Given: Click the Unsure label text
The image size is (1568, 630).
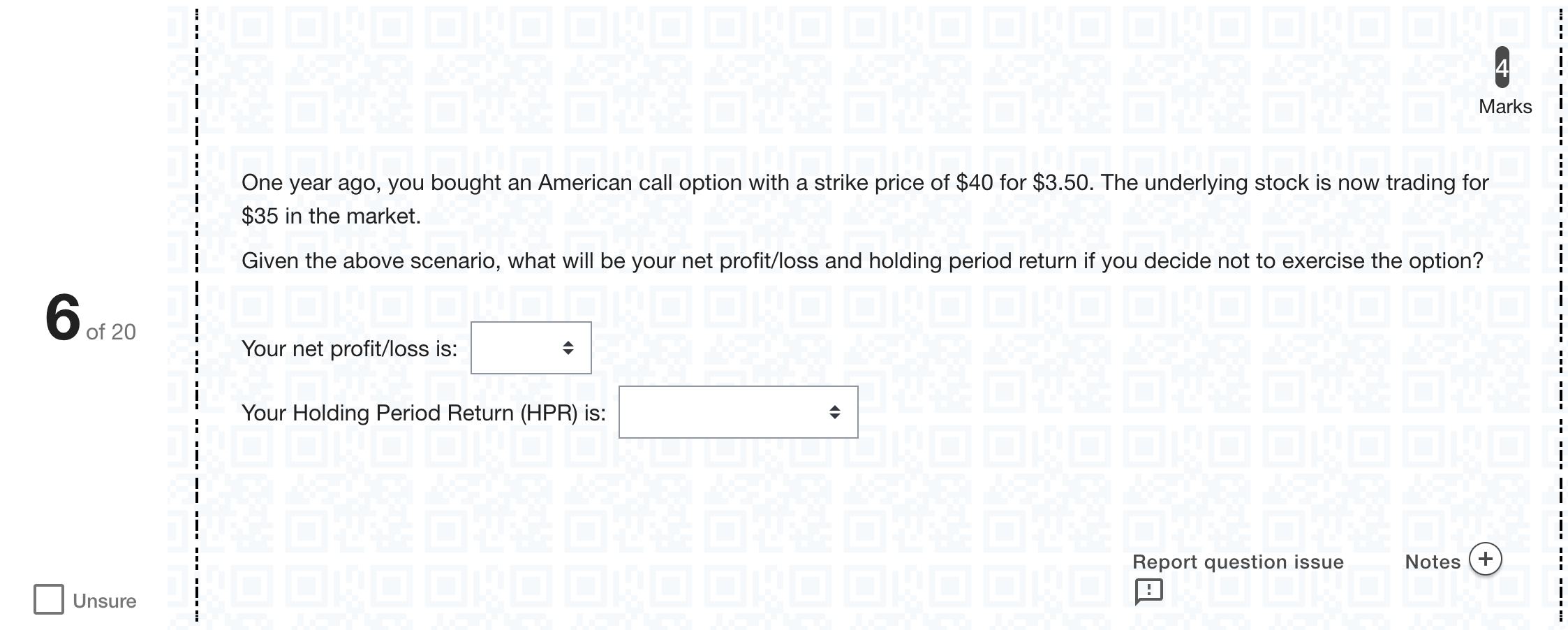Looking at the screenshot, I should (105, 601).
